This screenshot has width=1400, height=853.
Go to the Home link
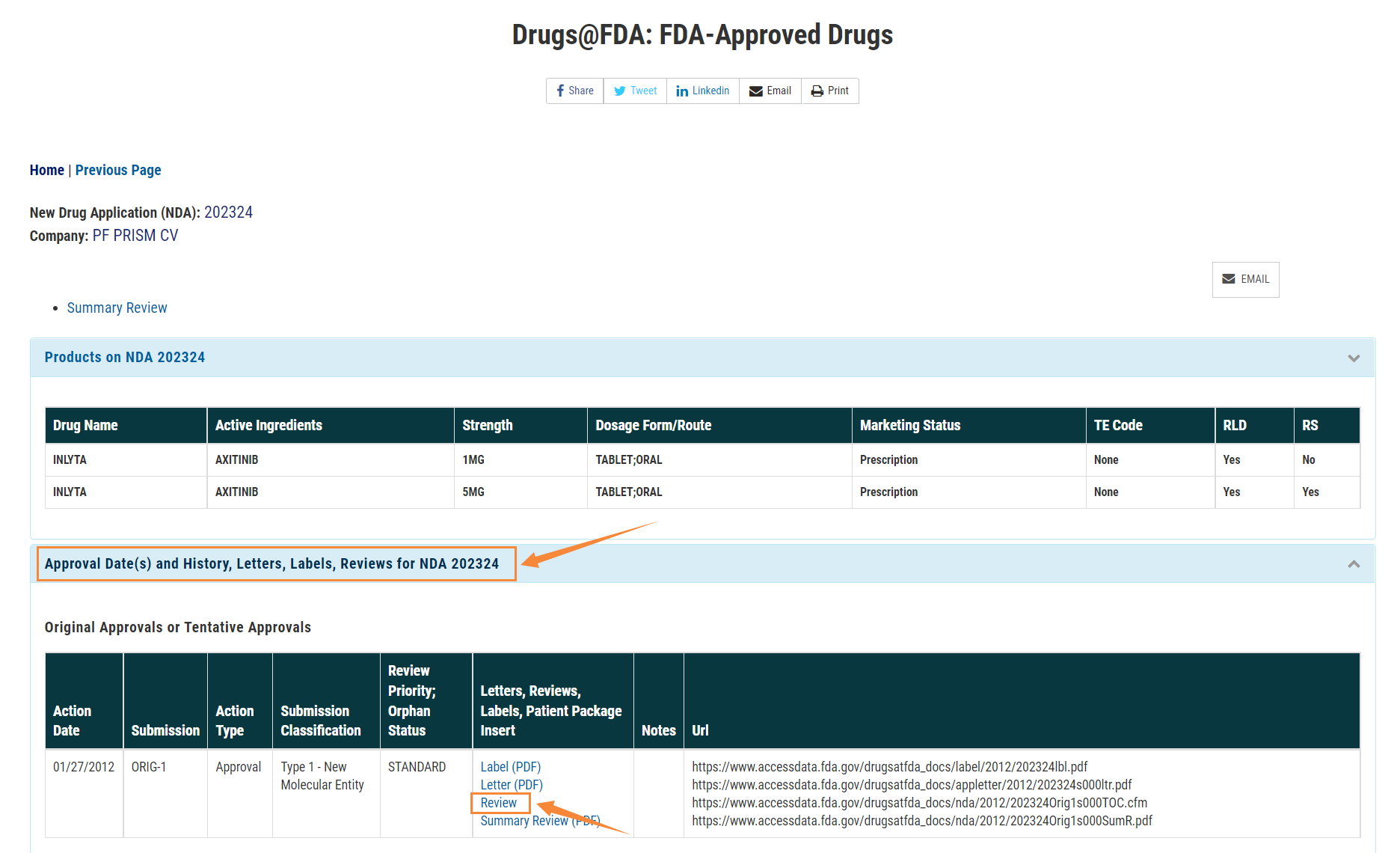(x=46, y=171)
